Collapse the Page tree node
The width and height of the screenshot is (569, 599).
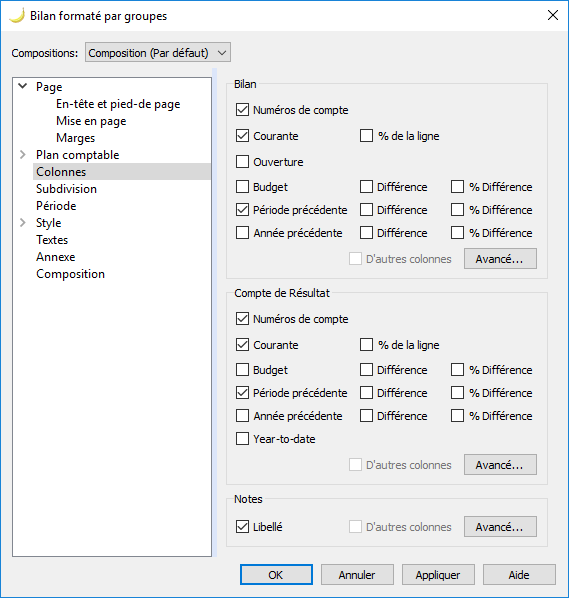pos(23,86)
